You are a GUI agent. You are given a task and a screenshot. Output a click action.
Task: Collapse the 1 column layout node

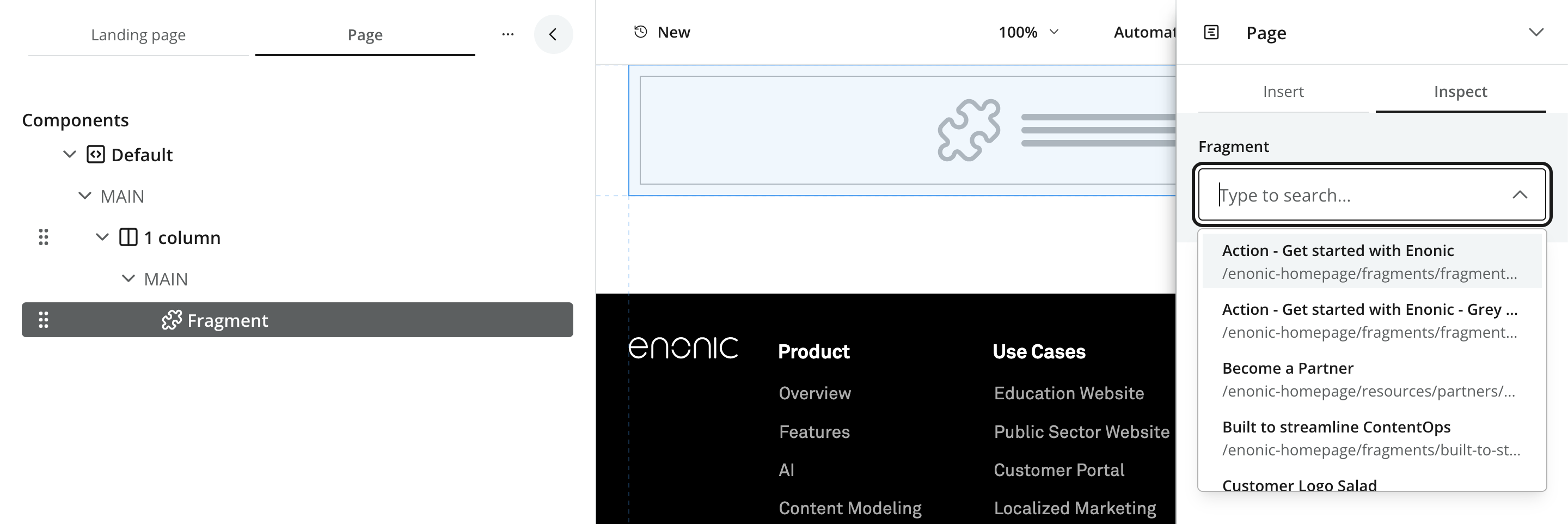pyautogui.click(x=102, y=237)
